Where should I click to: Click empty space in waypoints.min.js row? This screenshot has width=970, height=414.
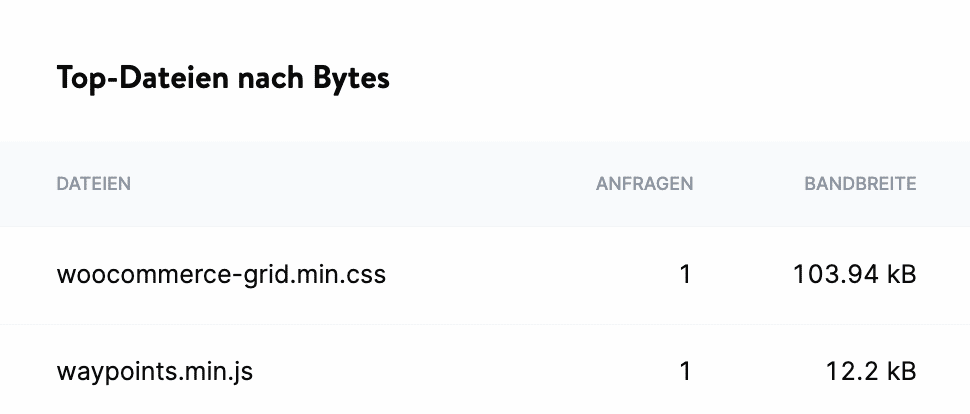pyautogui.click(x=450, y=372)
